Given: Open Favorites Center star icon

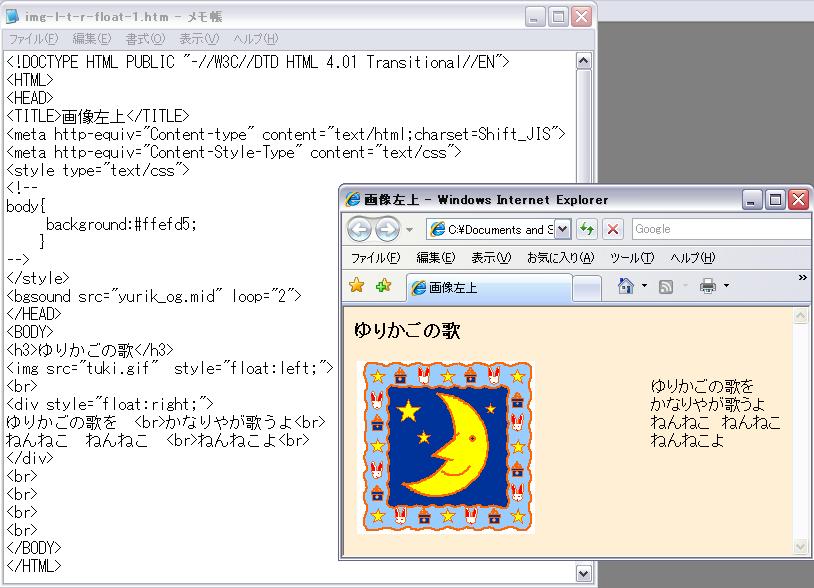Looking at the screenshot, I should pyautogui.click(x=357, y=285).
